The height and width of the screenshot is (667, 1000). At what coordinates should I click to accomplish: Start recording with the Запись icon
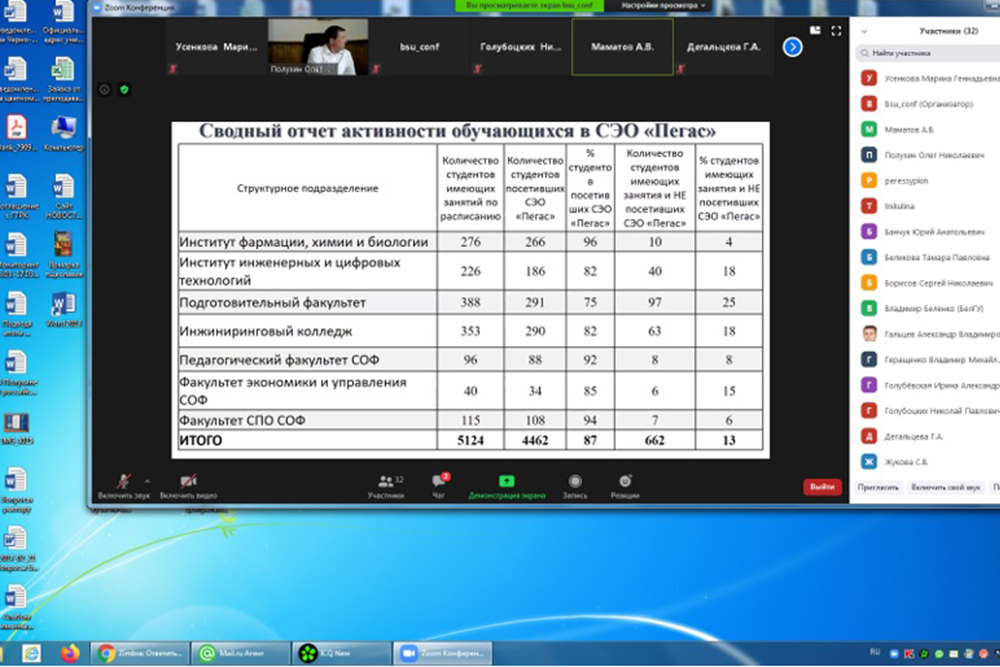[x=575, y=482]
